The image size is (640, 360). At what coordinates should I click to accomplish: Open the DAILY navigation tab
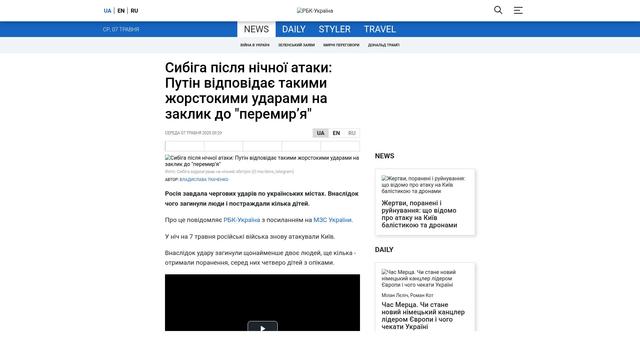click(x=294, y=29)
